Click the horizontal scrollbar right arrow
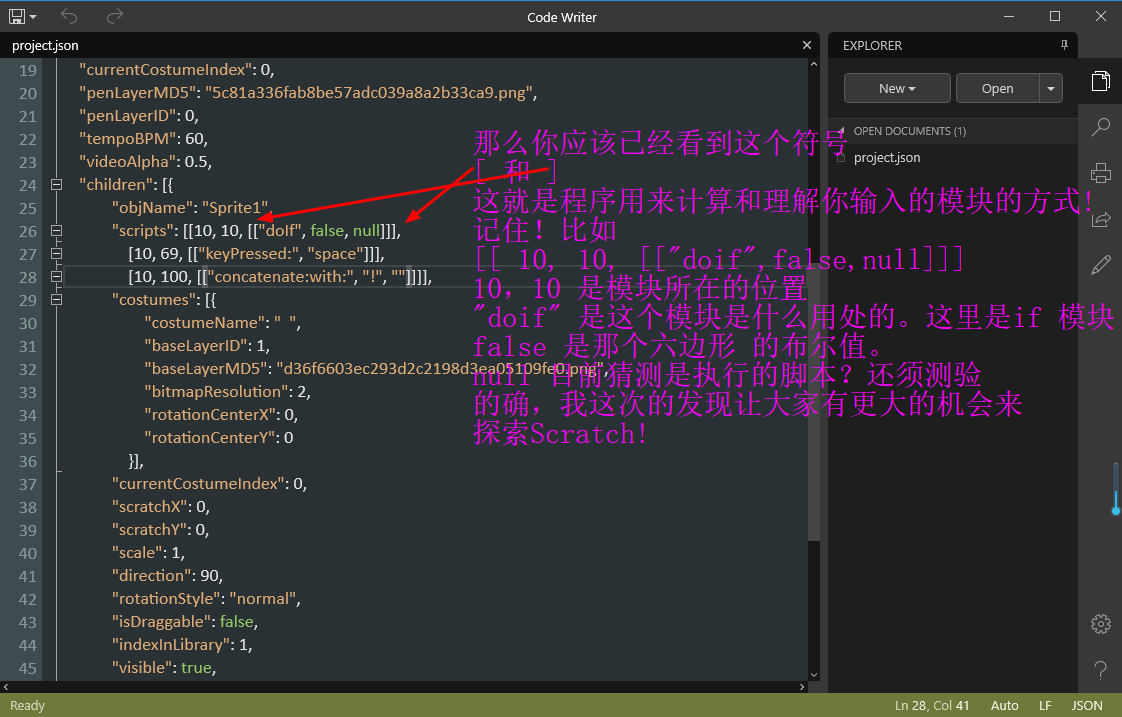The height and width of the screenshot is (717, 1122). coord(802,687)
